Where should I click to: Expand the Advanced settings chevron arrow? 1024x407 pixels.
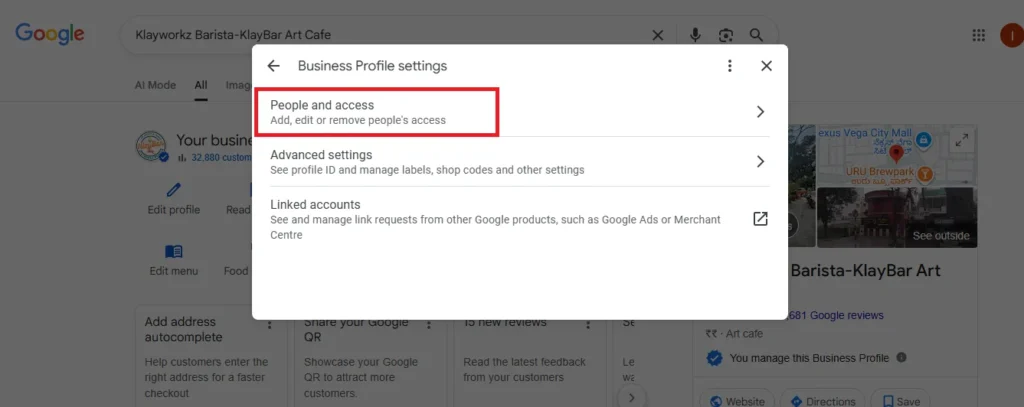coord(760,162)
